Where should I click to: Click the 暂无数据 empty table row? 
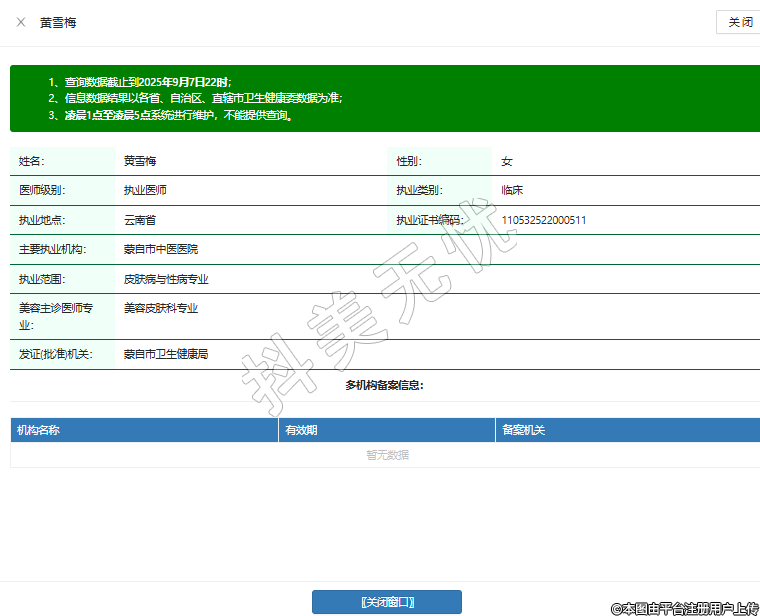click(386, 455)
